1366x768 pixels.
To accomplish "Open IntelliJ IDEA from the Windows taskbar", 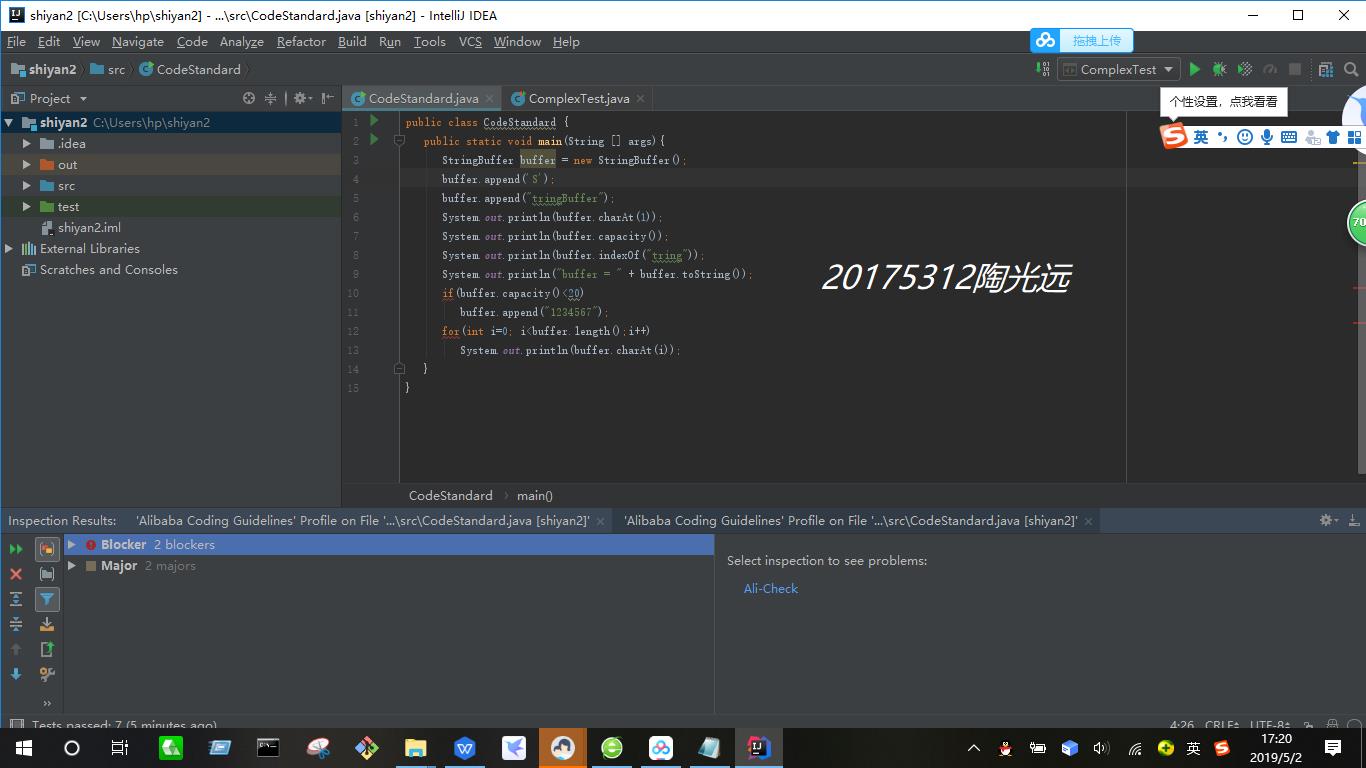I will 758,747.
